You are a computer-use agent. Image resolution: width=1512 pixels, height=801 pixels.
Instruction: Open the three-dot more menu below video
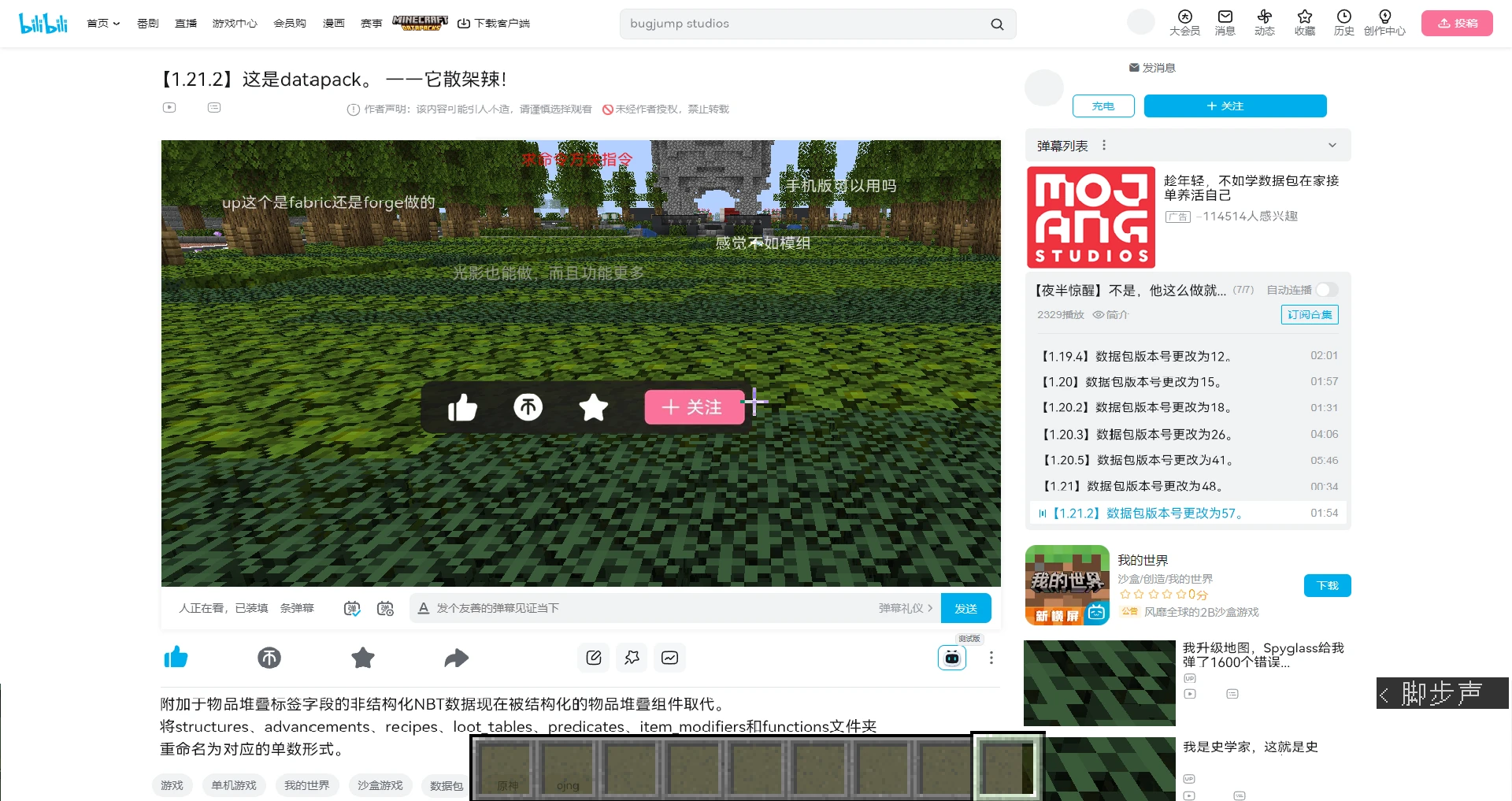tap(991, 658)
